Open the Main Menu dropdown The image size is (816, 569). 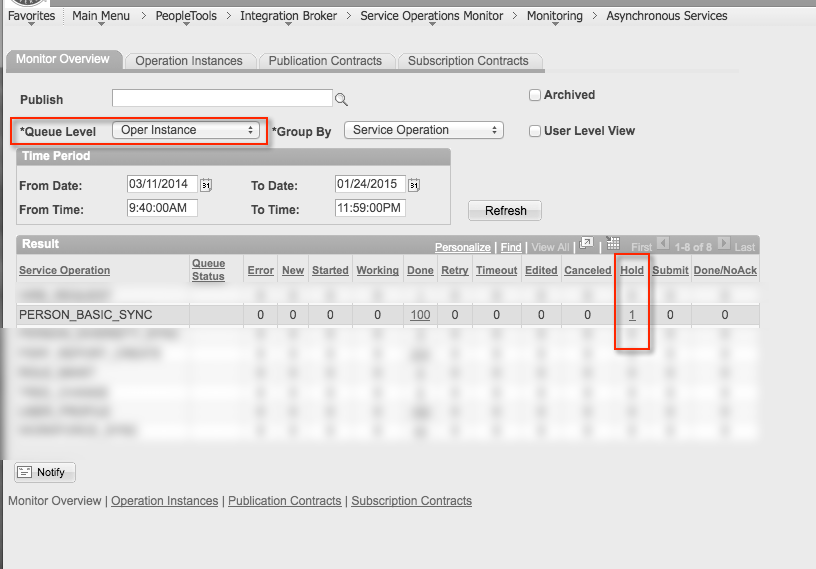coord(101,16)
